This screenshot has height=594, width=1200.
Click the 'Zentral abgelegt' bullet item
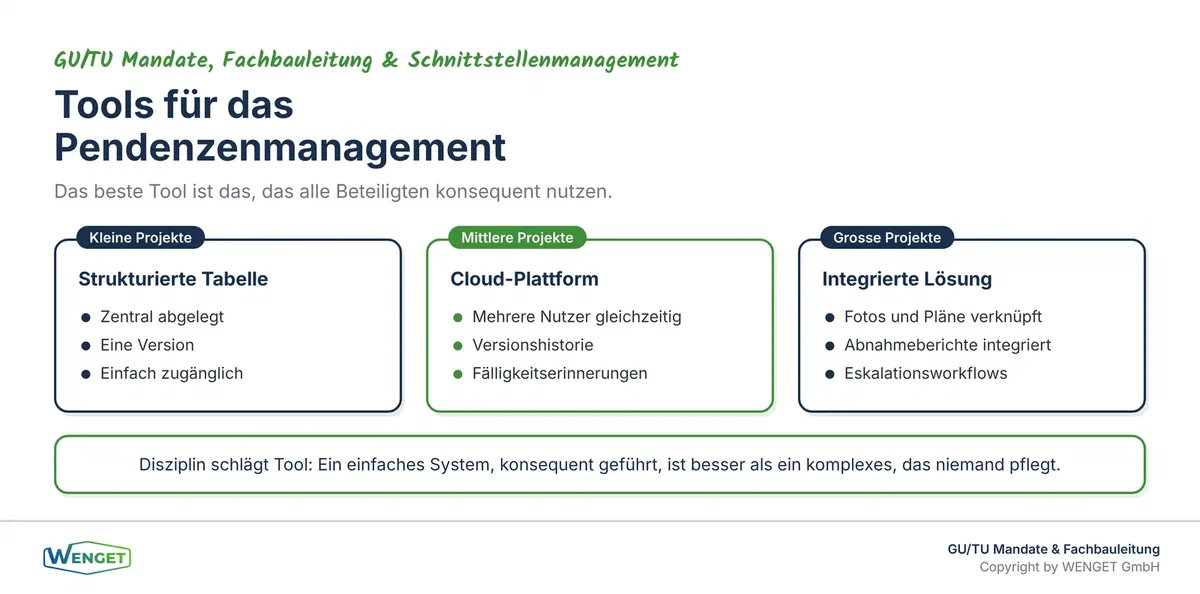153,317
